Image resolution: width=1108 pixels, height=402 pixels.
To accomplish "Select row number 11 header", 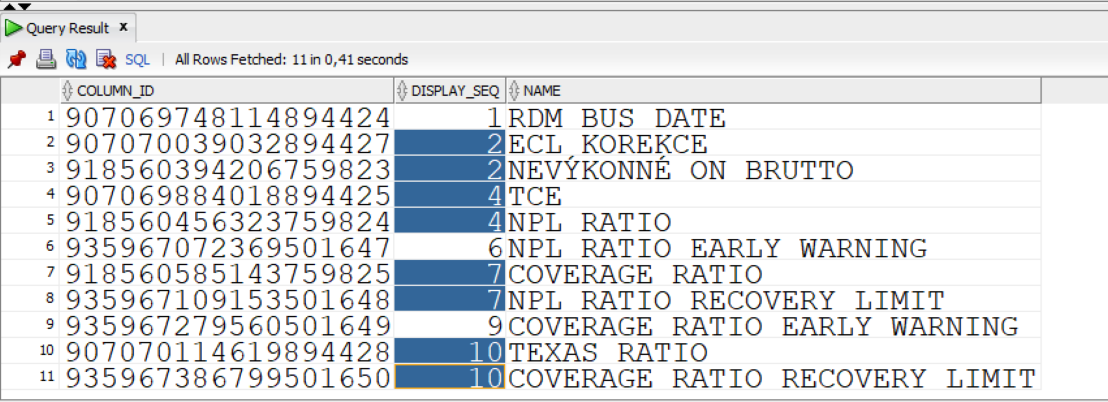I will [30, 377].
